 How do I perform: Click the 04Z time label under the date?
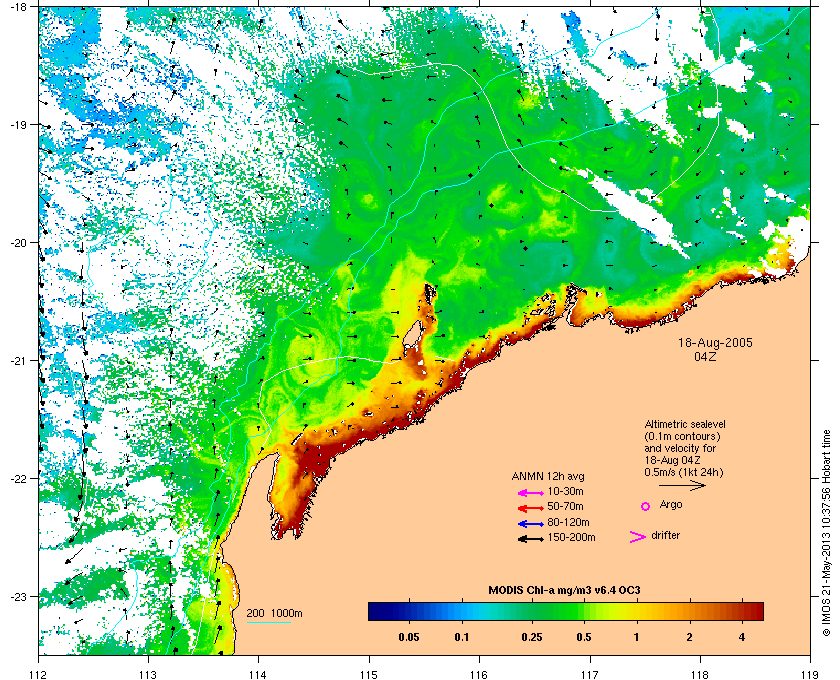coord(705,356)
